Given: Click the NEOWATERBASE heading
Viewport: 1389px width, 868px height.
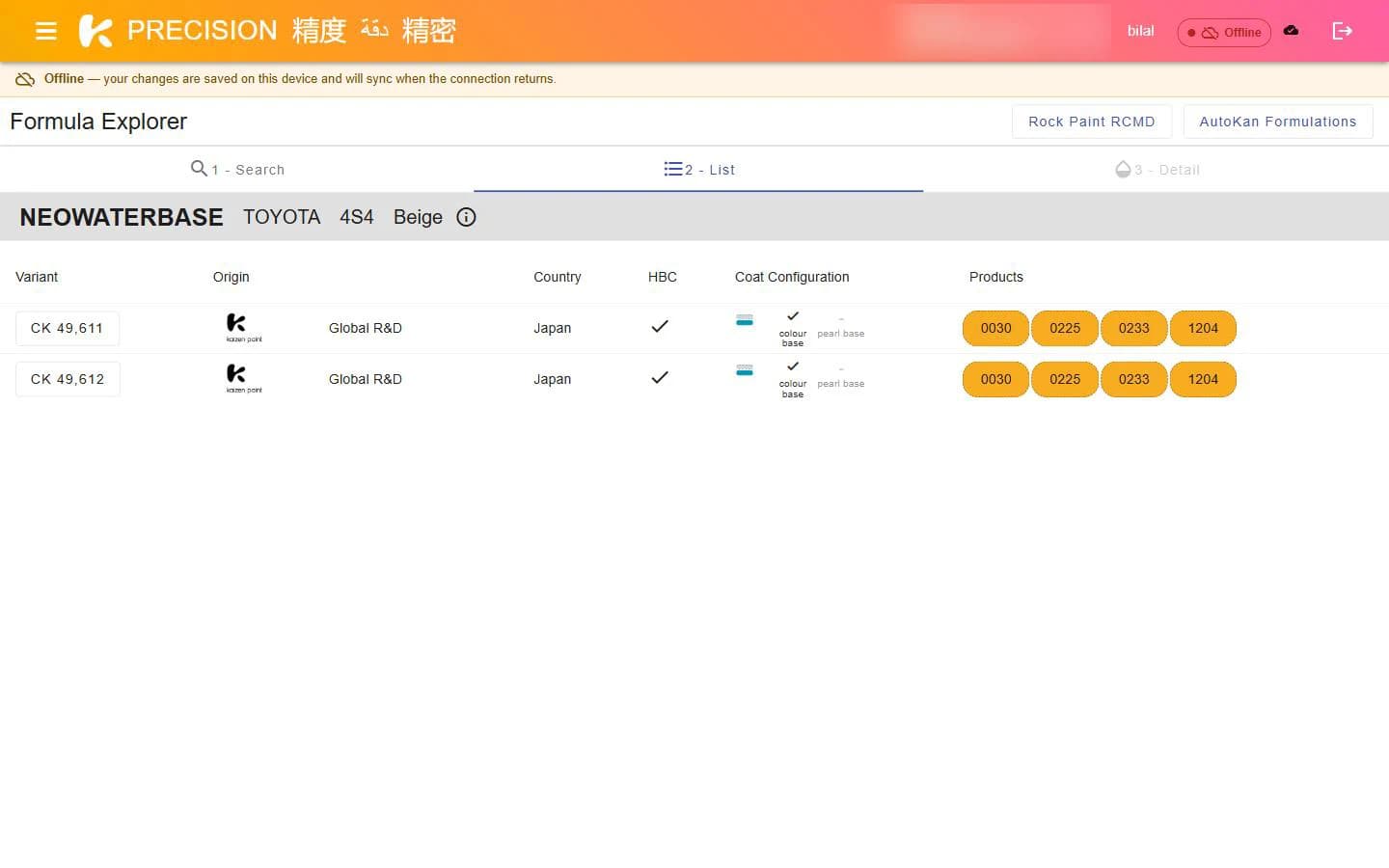Looking at the screenshot, I should coord(122,217).
